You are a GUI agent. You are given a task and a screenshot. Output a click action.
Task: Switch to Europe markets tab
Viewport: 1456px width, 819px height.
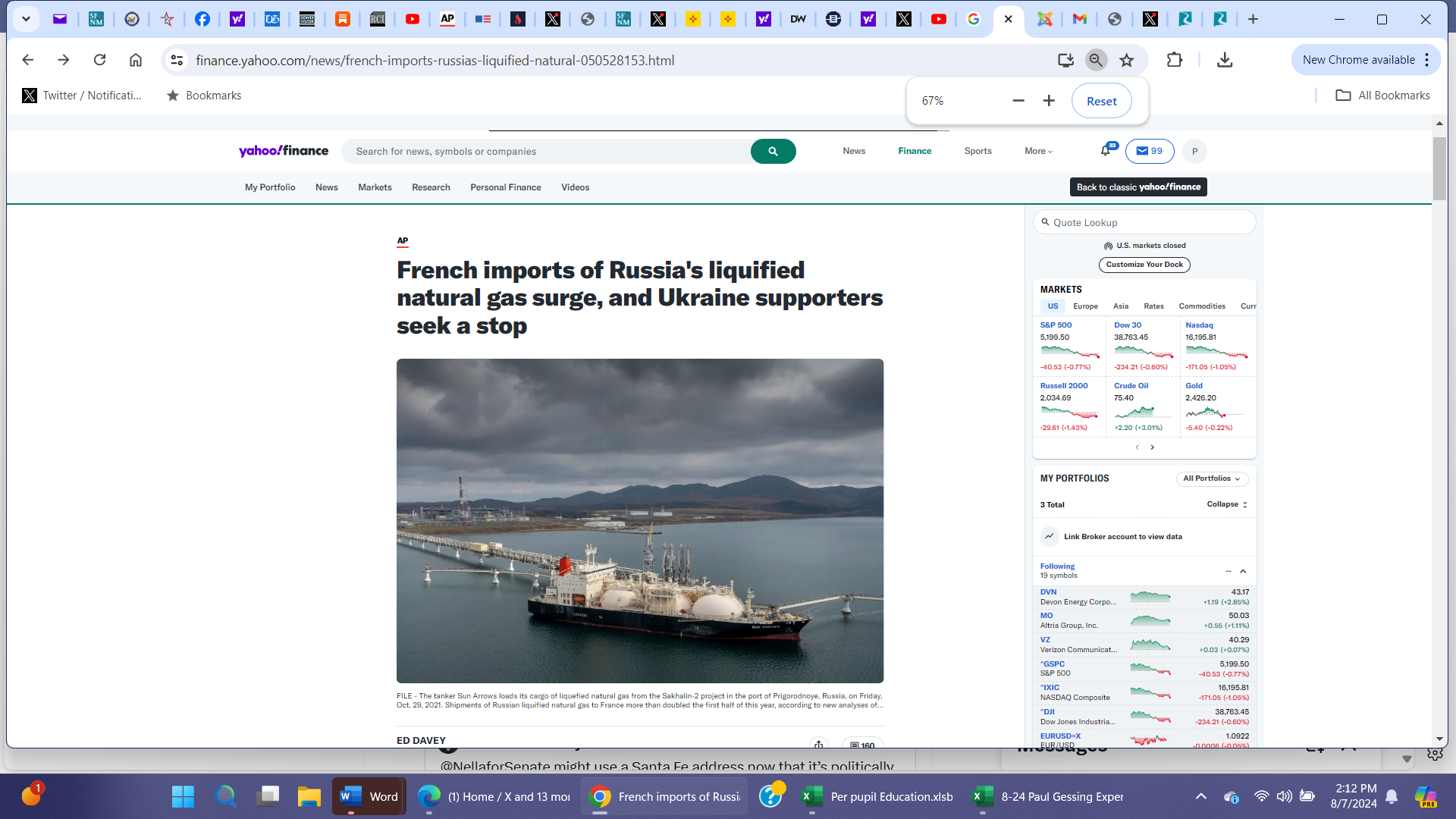[x=1085, y=306]
